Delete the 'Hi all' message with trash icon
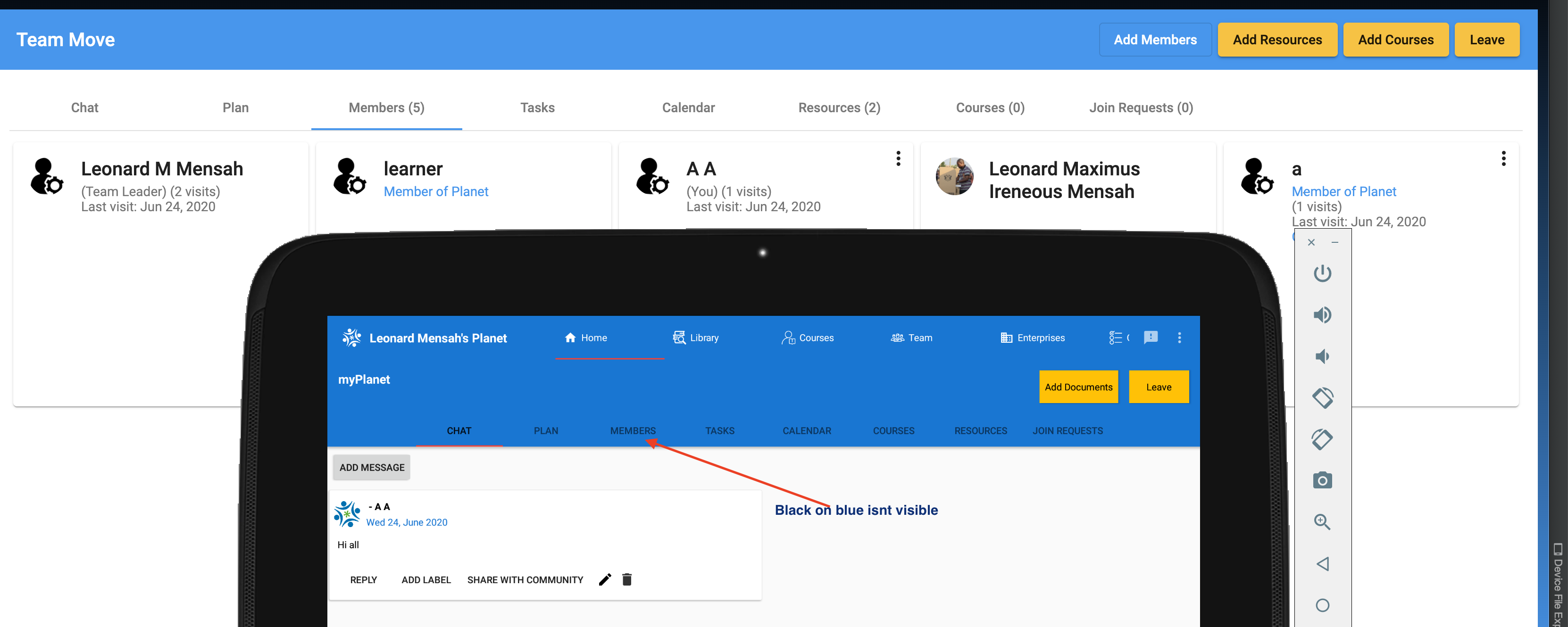This screenshot has width=1568, height=627. coord(627,579)
